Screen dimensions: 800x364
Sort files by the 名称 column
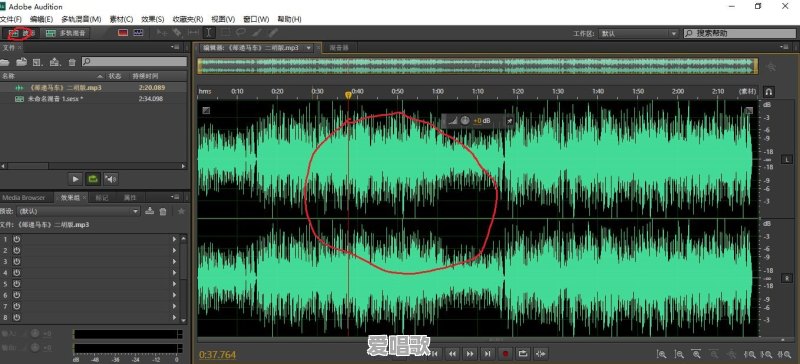pyautogui.click(x=51, y=76)
